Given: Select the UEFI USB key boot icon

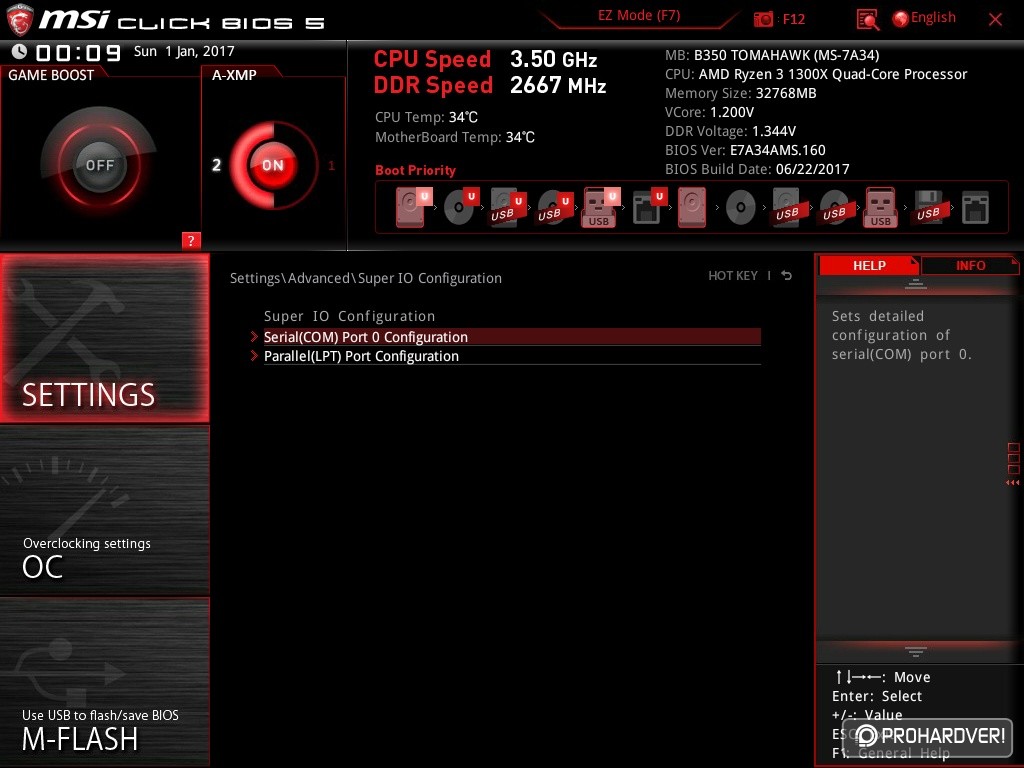Looking at the screenshot, I should coord(600,207).
